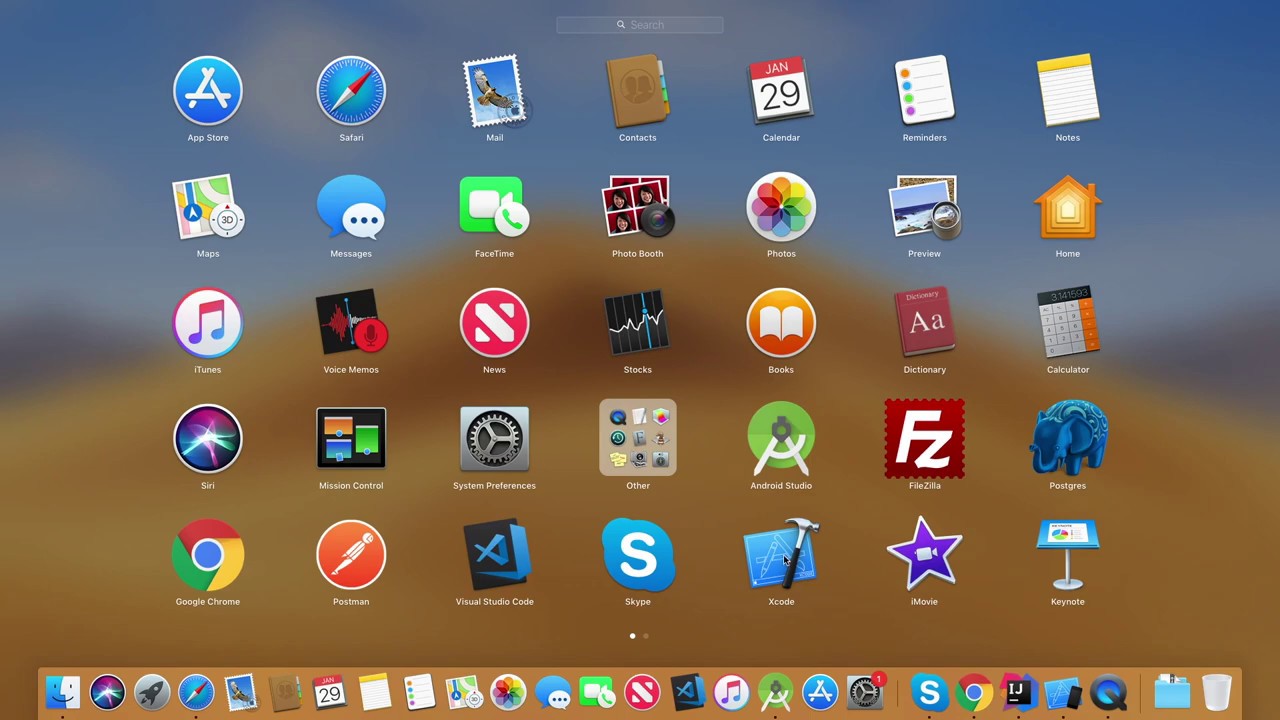Open the folder stack in the Dock
Image resolution: width=1280 pixels, height=720 pixels.
pos(1172,692)
